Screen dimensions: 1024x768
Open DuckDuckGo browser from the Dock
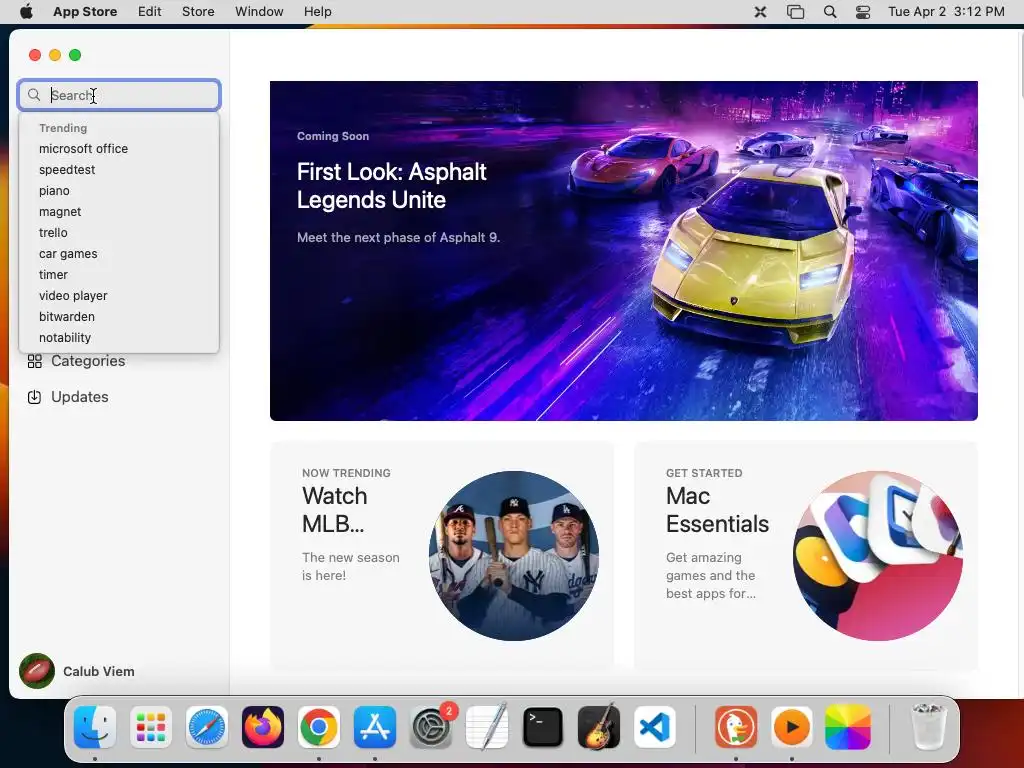pyautogui.click(x=736, y=727)
